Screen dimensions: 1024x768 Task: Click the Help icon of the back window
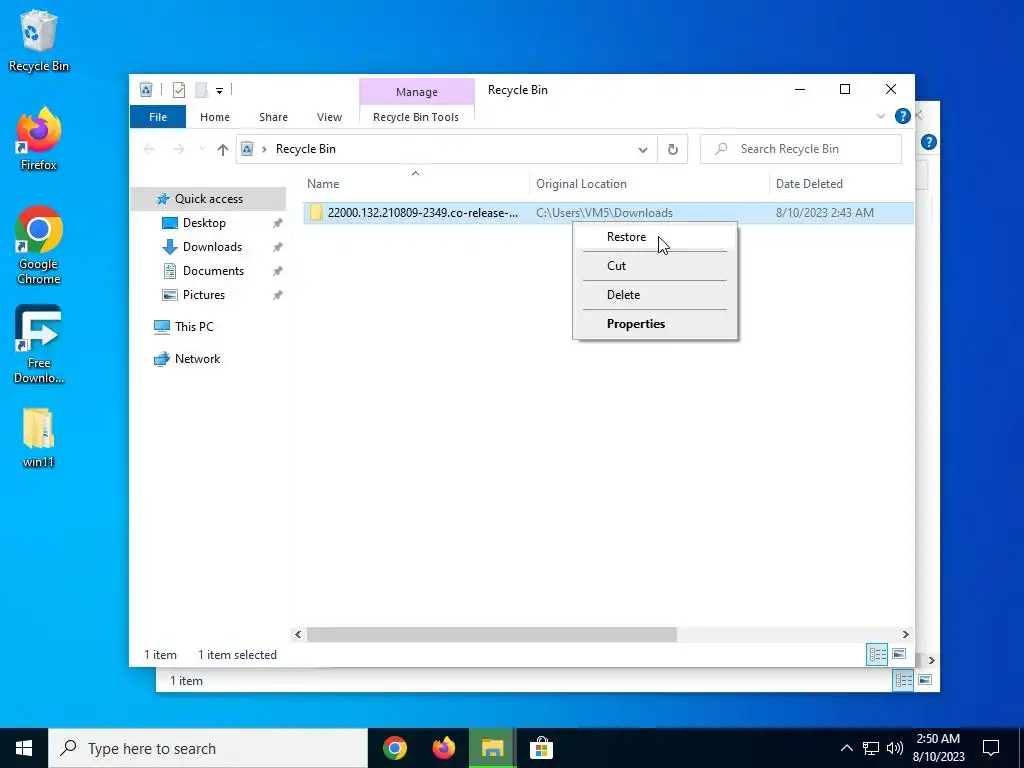(929, 142)
